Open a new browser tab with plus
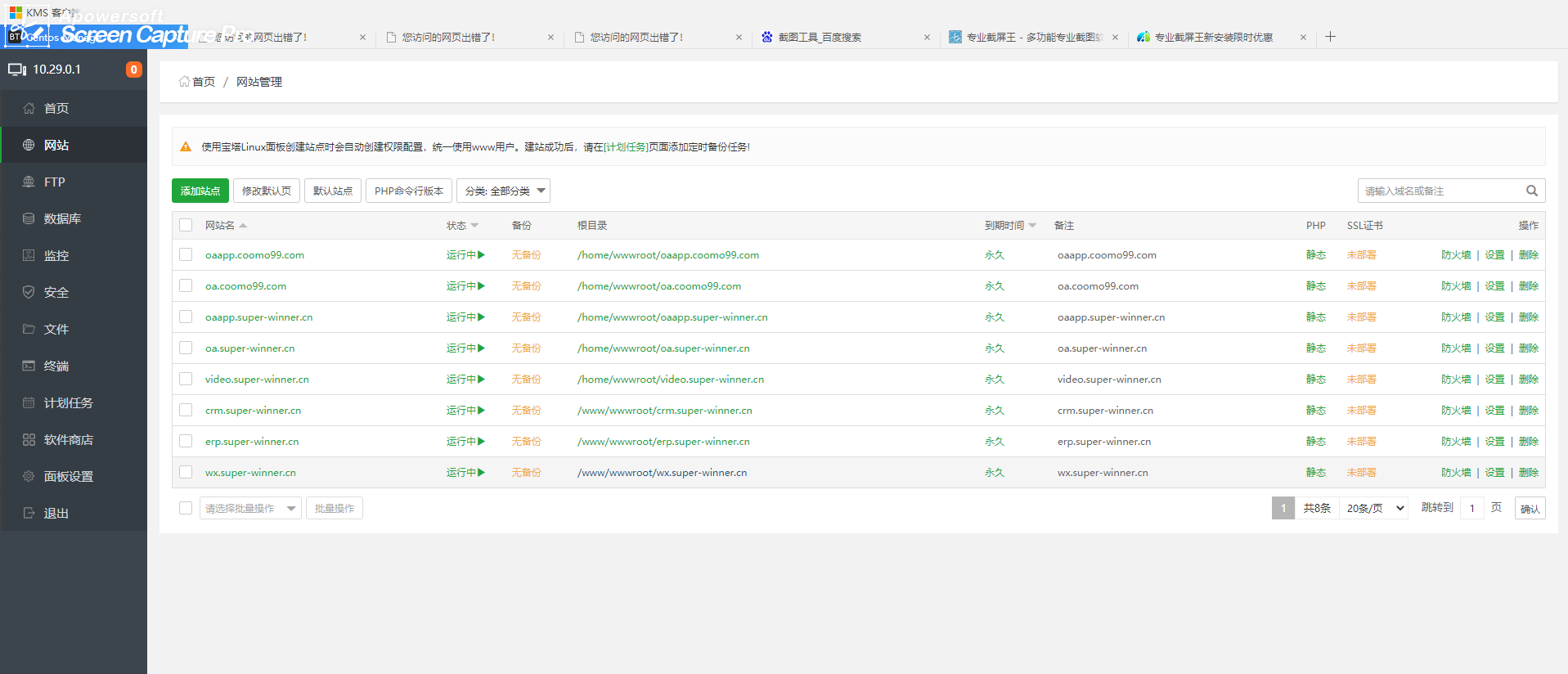Viewport: 1568px width, 674px height. [1330, 36]
